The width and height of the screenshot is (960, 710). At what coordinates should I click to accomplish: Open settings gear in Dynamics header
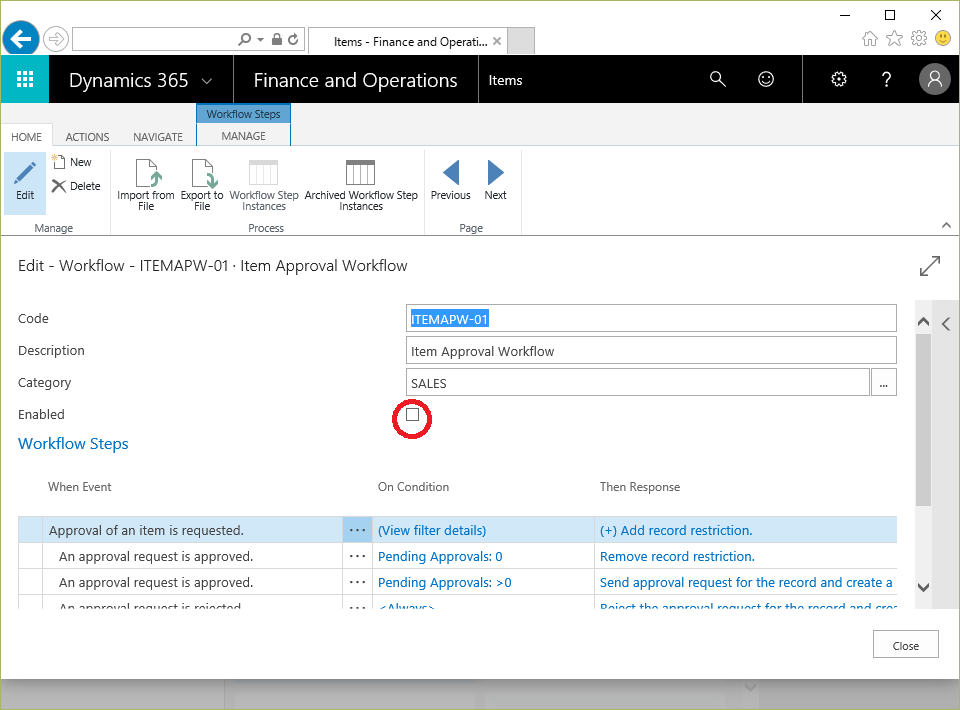[839, 79]
